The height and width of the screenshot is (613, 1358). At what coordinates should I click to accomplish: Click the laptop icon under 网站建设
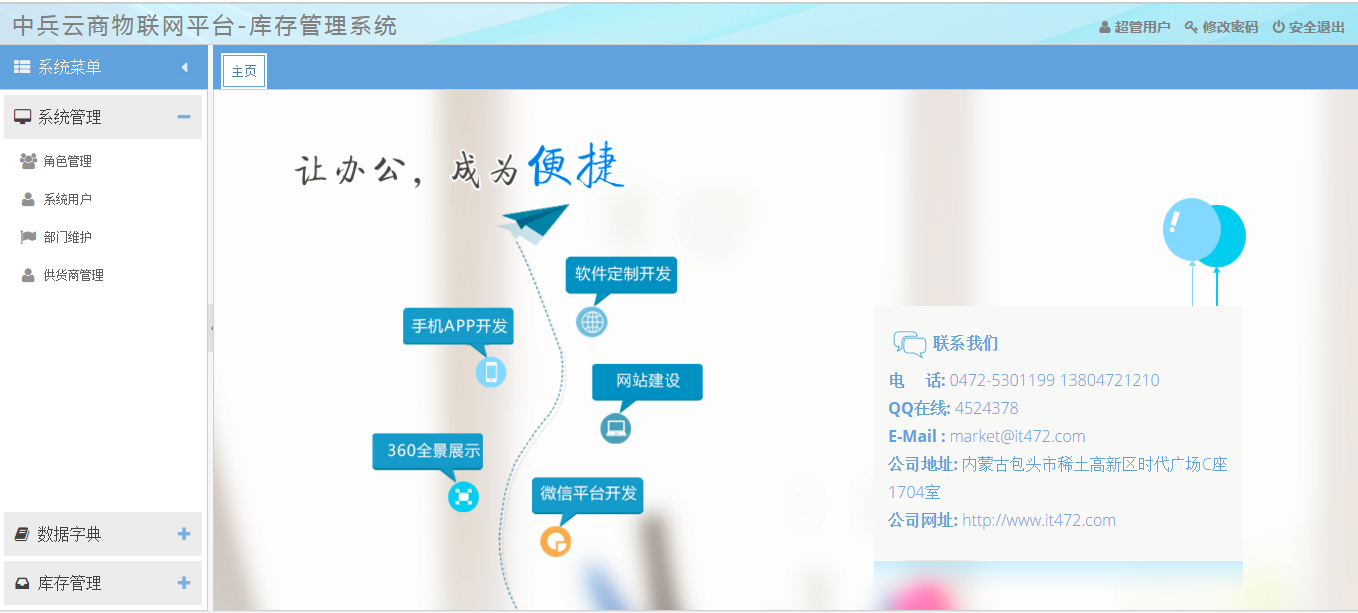pos(616,428)
